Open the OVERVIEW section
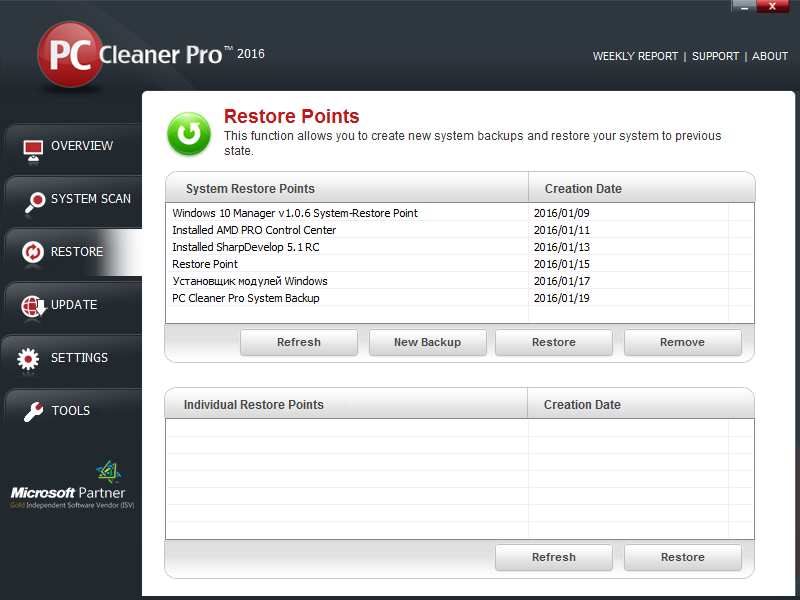Viewport: 800px width, 600px height. (73, 149)
